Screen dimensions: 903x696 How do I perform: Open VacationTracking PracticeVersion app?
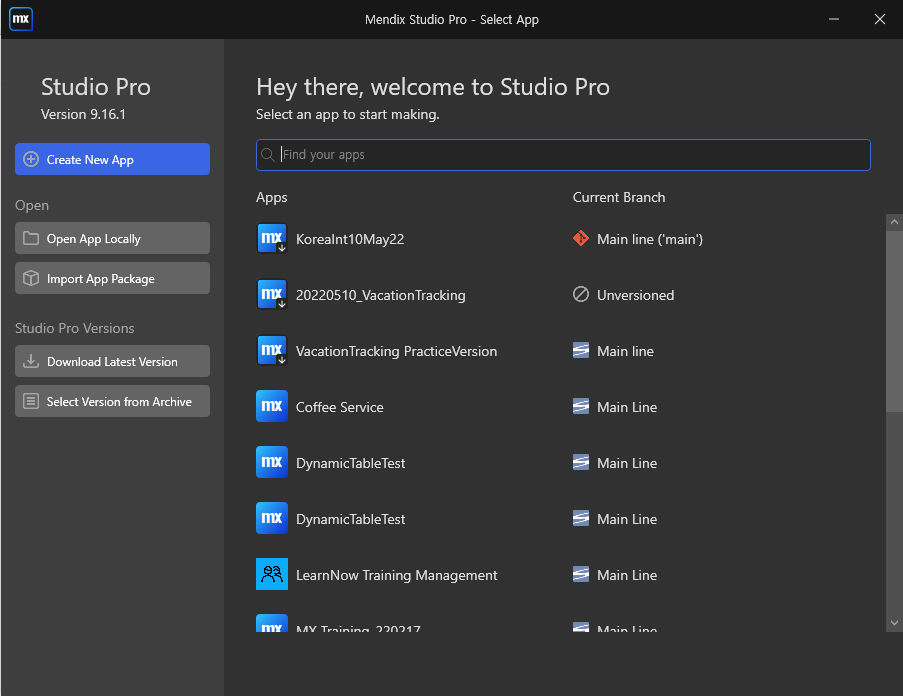click(x=396, y=351)
